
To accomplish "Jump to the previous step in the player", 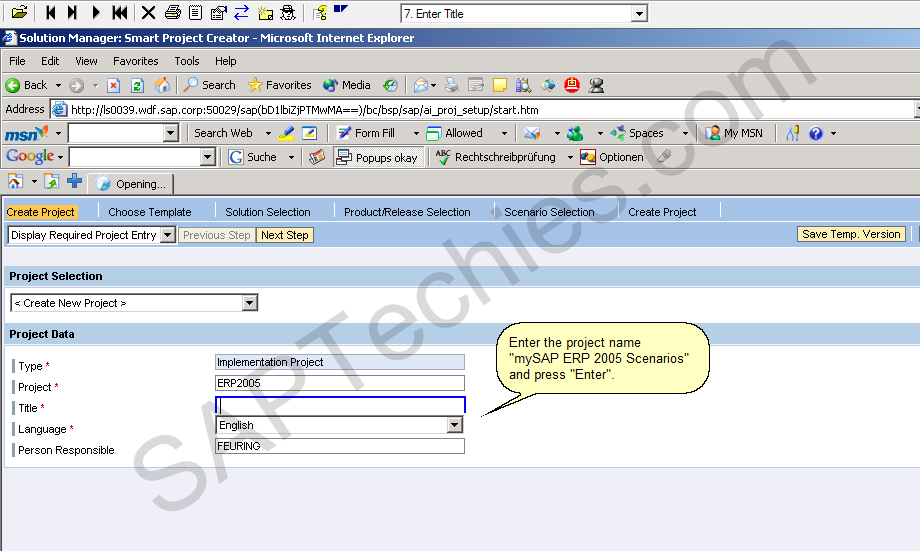I will [x=51, y=12].
